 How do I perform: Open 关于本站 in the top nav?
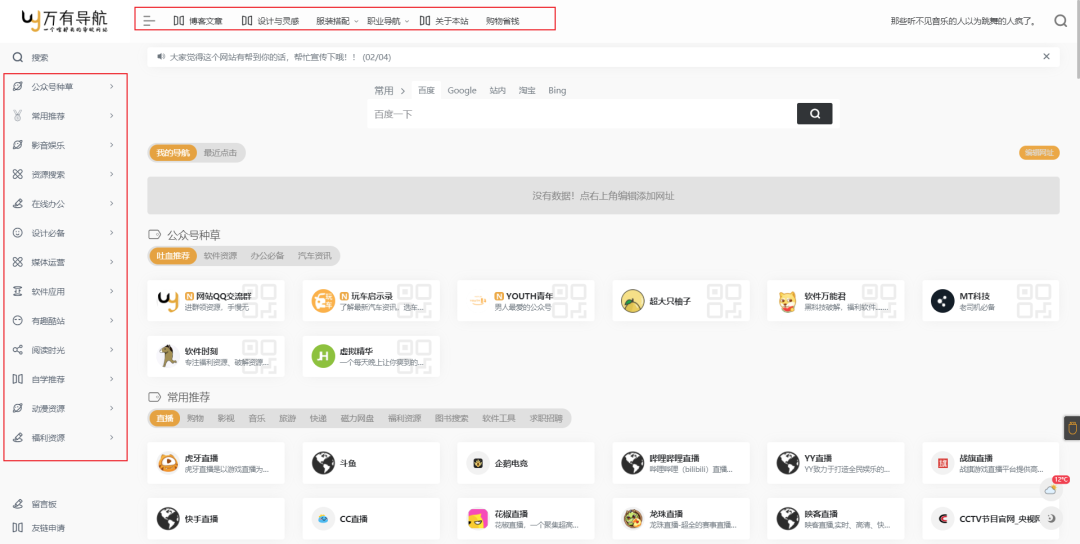(444, 21)
